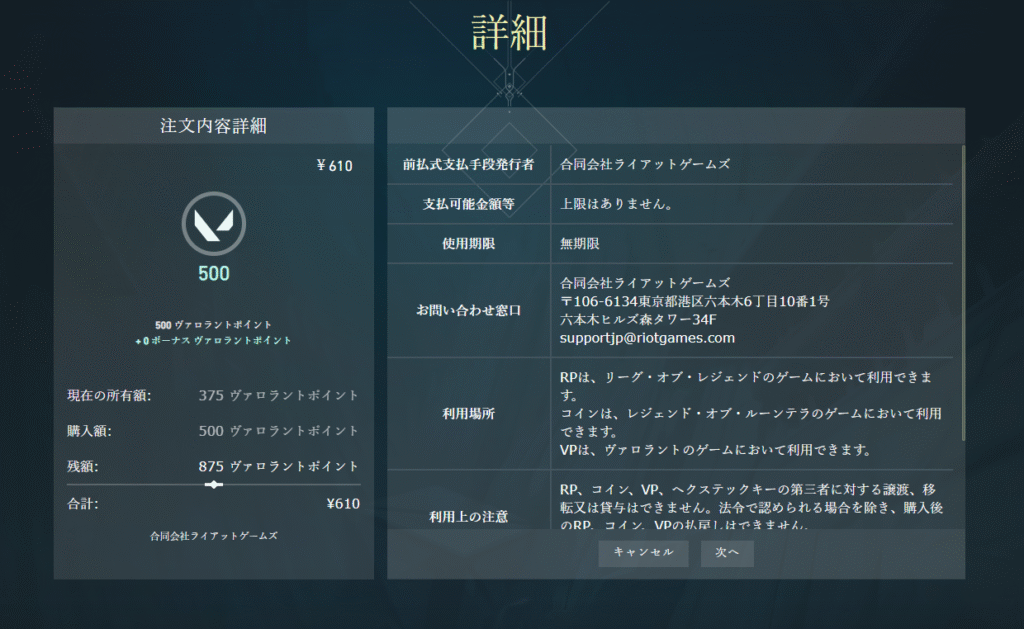Screen dimensions: 1024x629
Task: Click the 支払可能金額等 row label
Action: [468, 204]
